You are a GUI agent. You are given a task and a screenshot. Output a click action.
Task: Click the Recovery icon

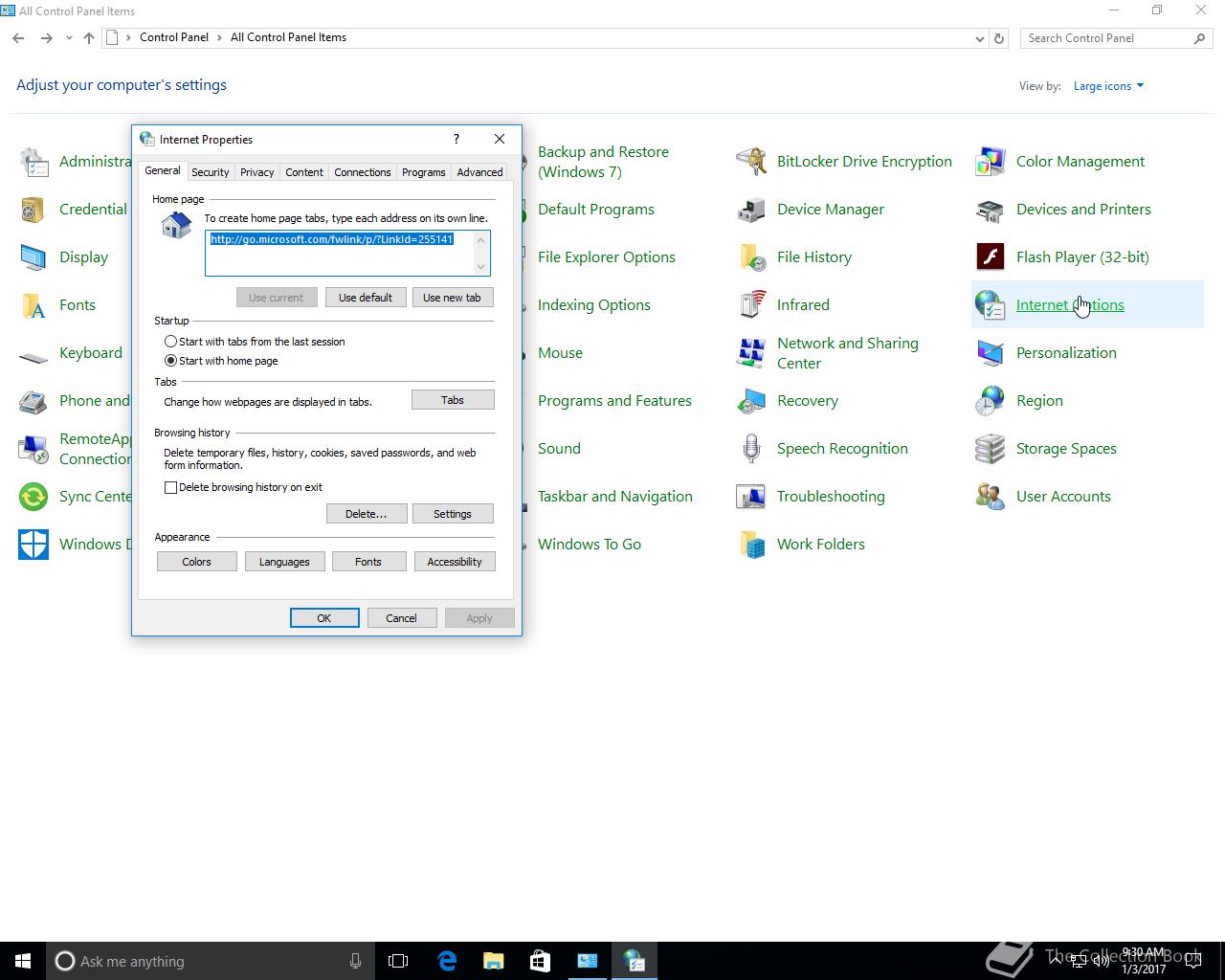[751, 401]
